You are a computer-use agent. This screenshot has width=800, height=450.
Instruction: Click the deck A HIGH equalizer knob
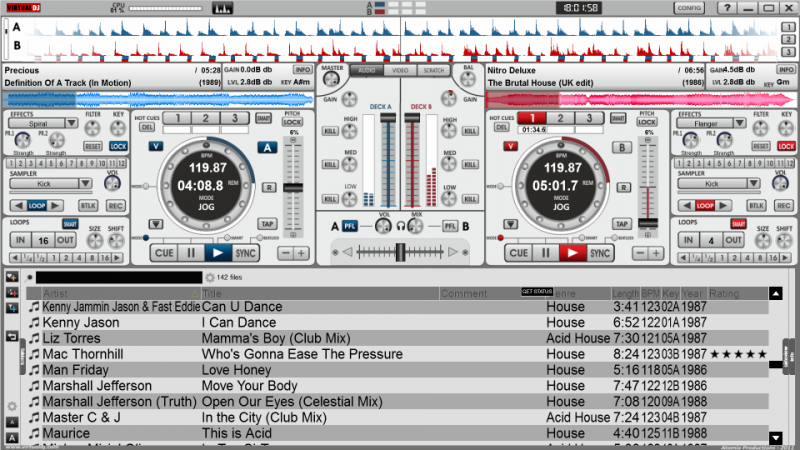(x=349, y=131)
